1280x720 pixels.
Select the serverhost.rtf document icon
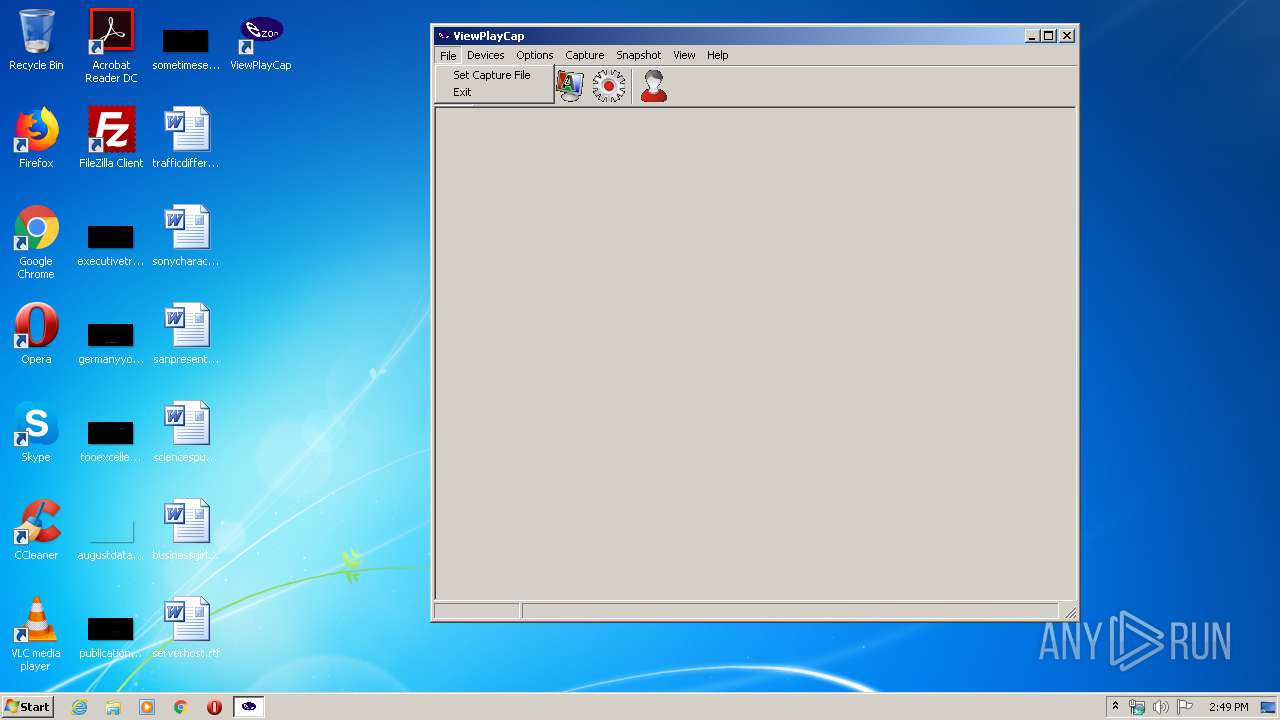coord(186,628)
